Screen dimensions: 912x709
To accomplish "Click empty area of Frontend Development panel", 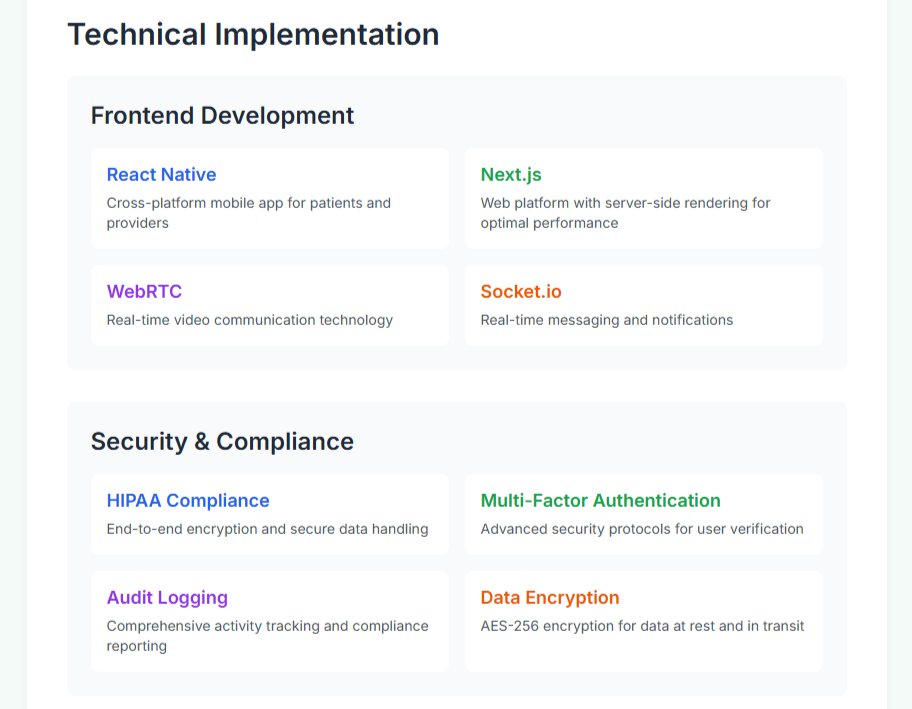I will (x=582, y=116).
